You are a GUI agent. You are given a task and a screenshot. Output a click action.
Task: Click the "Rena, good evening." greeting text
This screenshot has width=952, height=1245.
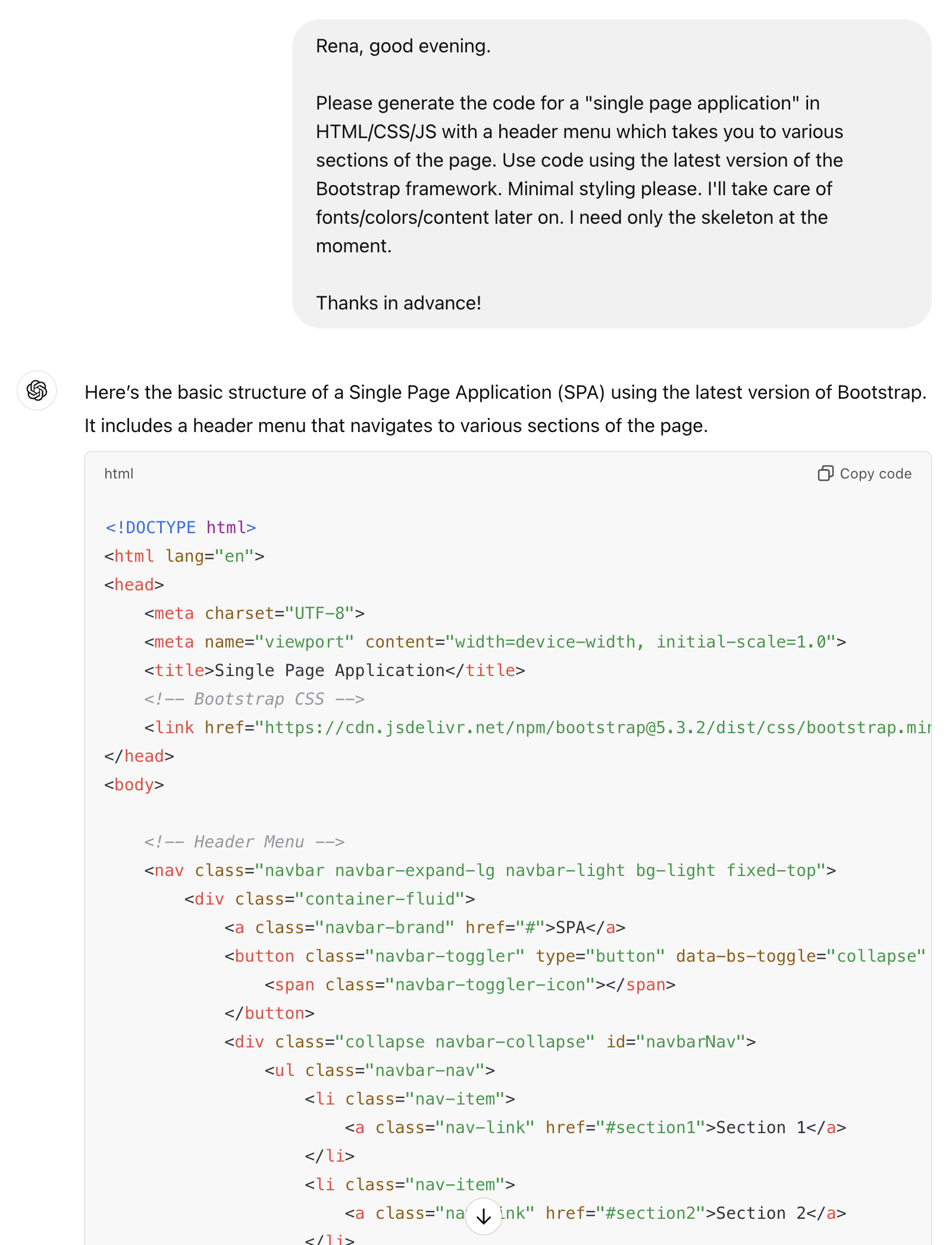(403, 46)
